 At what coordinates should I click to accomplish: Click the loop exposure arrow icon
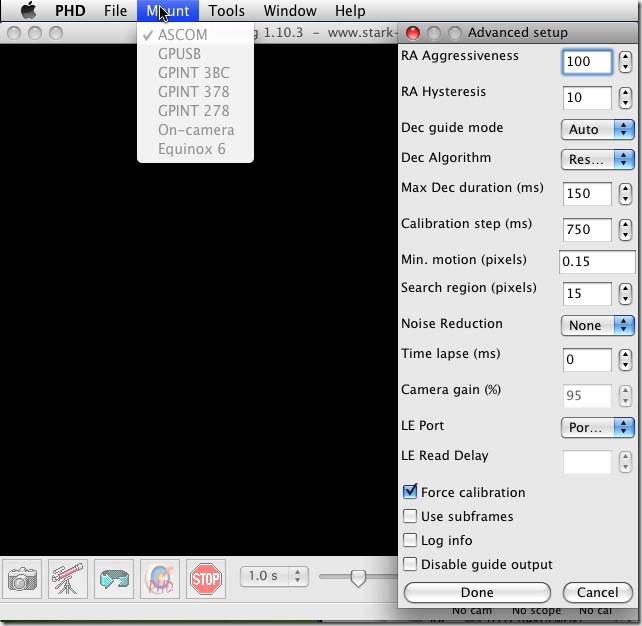(x=114, y=579)
